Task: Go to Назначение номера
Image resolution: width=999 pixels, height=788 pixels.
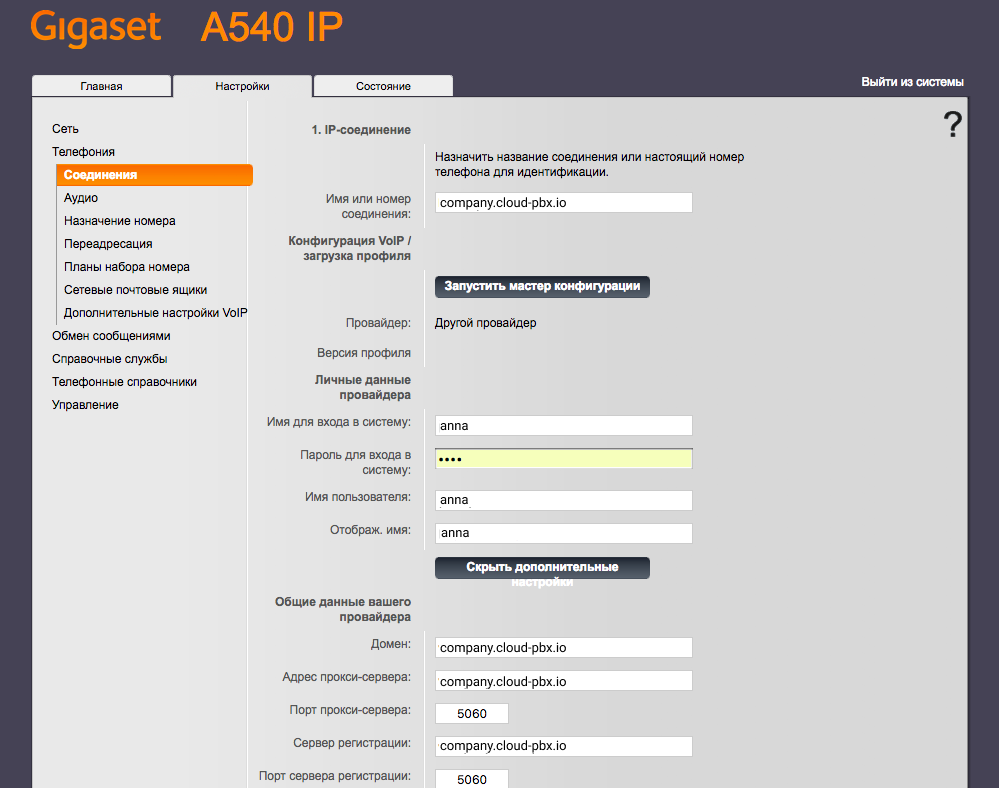Action: click(x=119, y=221)
